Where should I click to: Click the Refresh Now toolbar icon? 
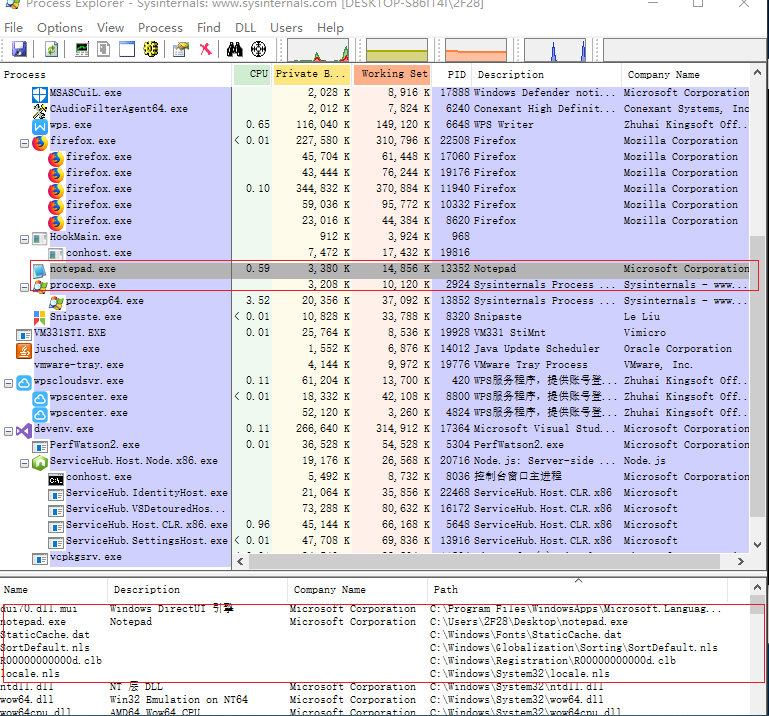tap(51, 49)
